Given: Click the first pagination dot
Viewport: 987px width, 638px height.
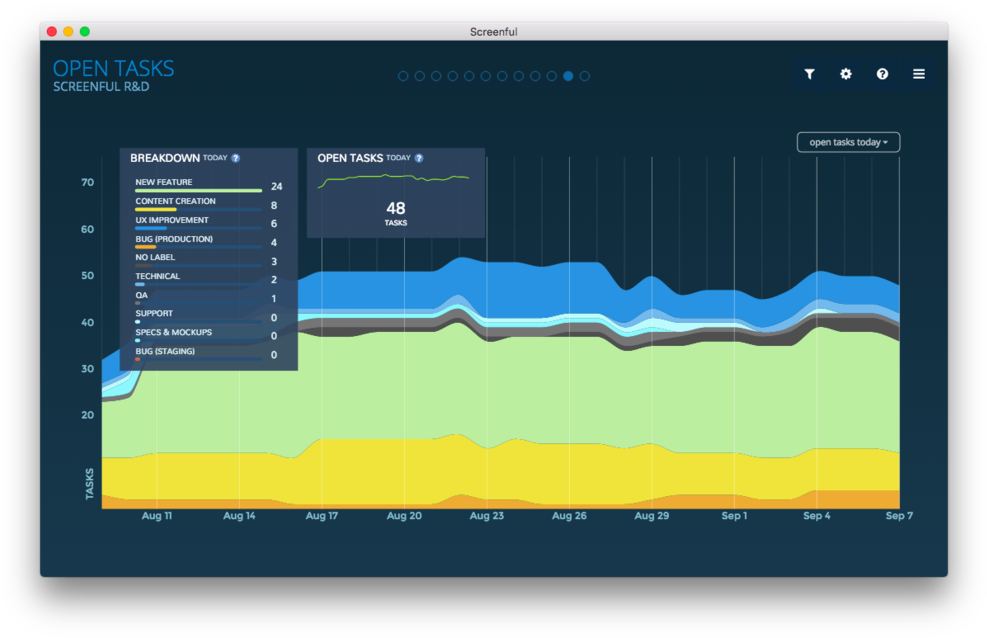Looking at the screenshot, I should tap(403, 75).
